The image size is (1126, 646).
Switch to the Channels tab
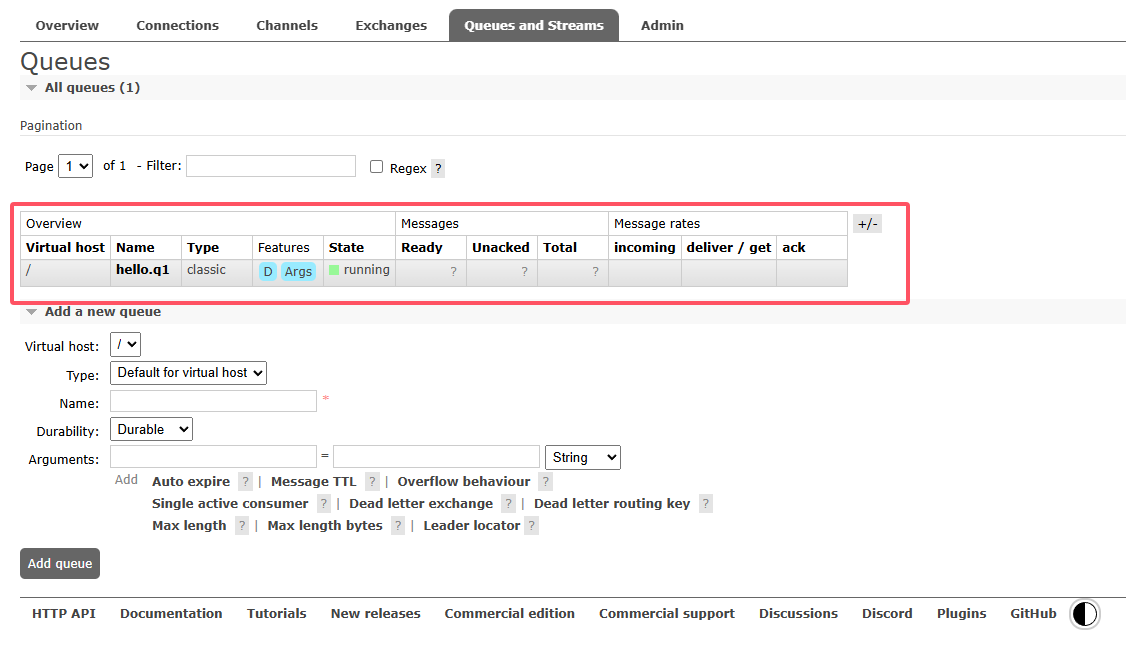(x=287, y=25)
